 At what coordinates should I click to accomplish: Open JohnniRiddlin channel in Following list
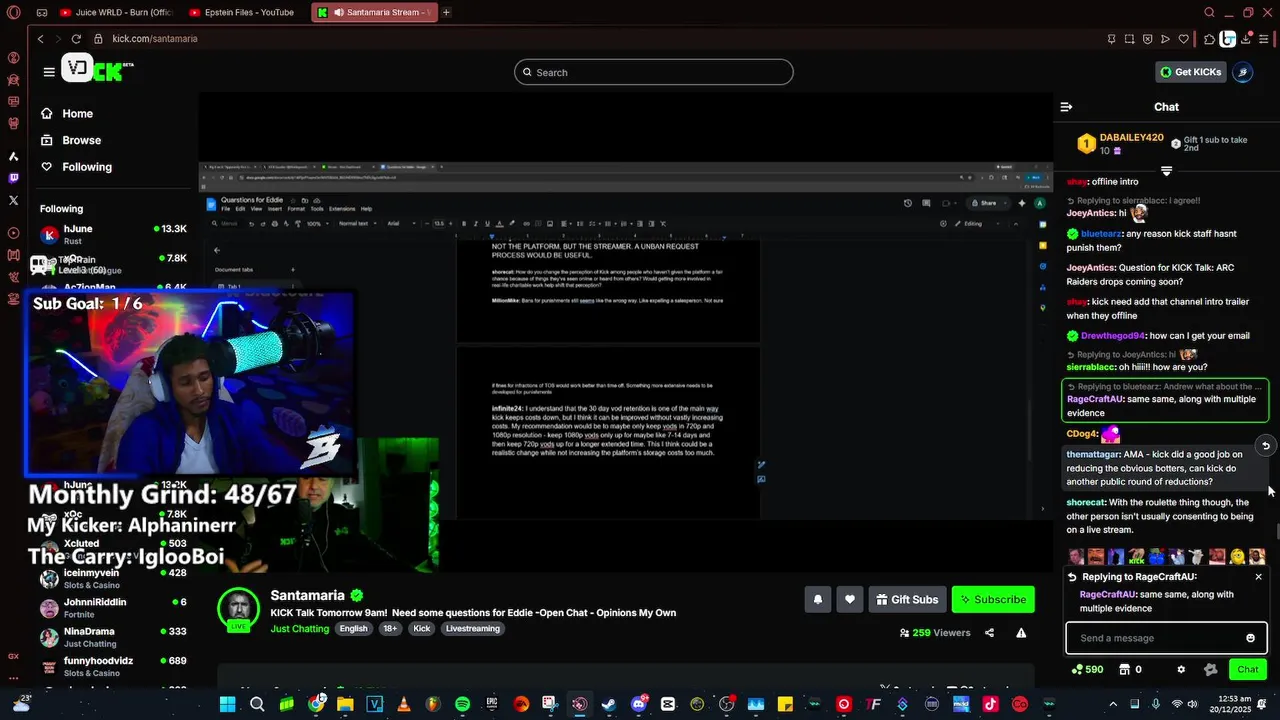[113, 608]
